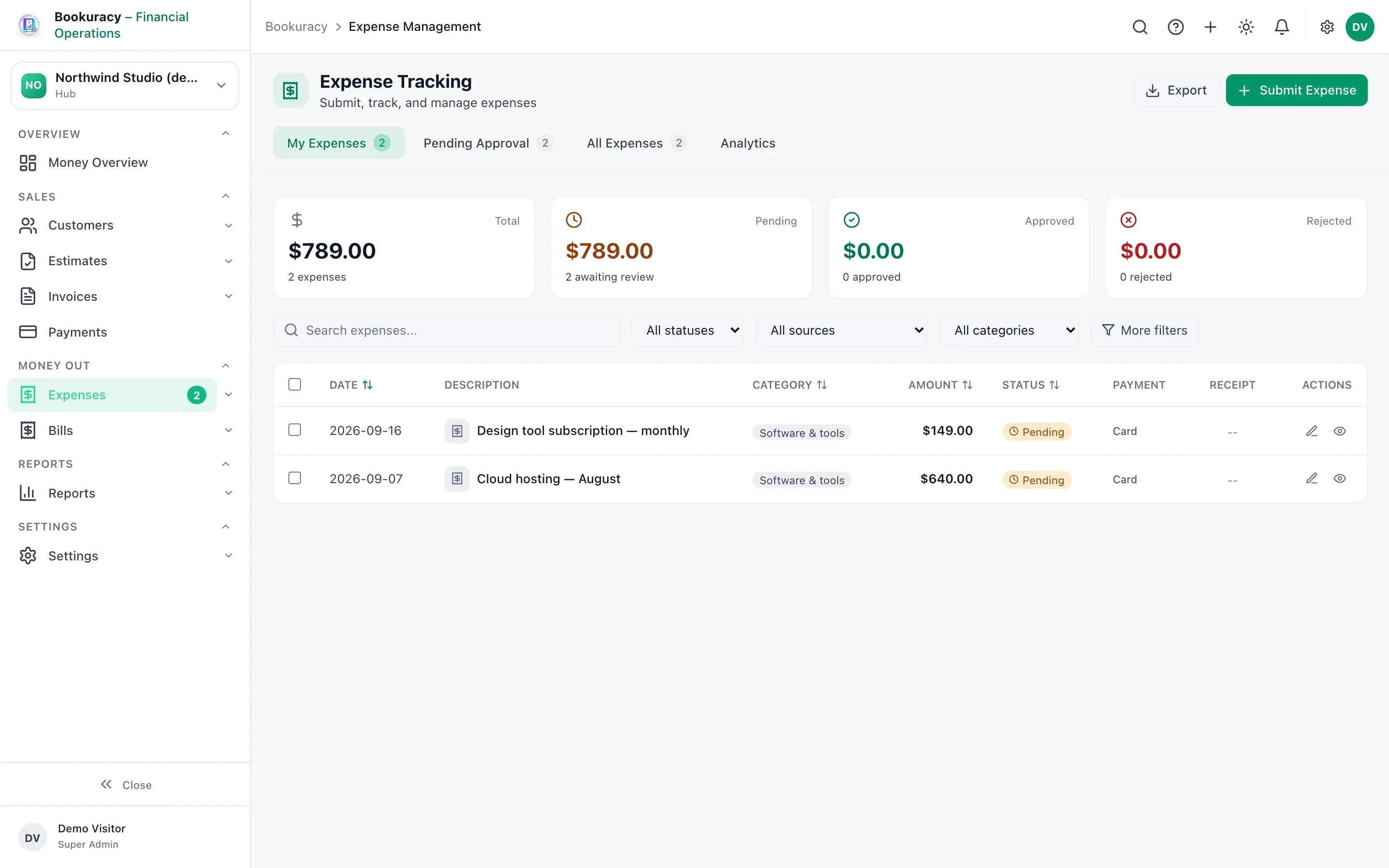
Task: Open the Analytics tab
Action: click(x=748, y=144)
